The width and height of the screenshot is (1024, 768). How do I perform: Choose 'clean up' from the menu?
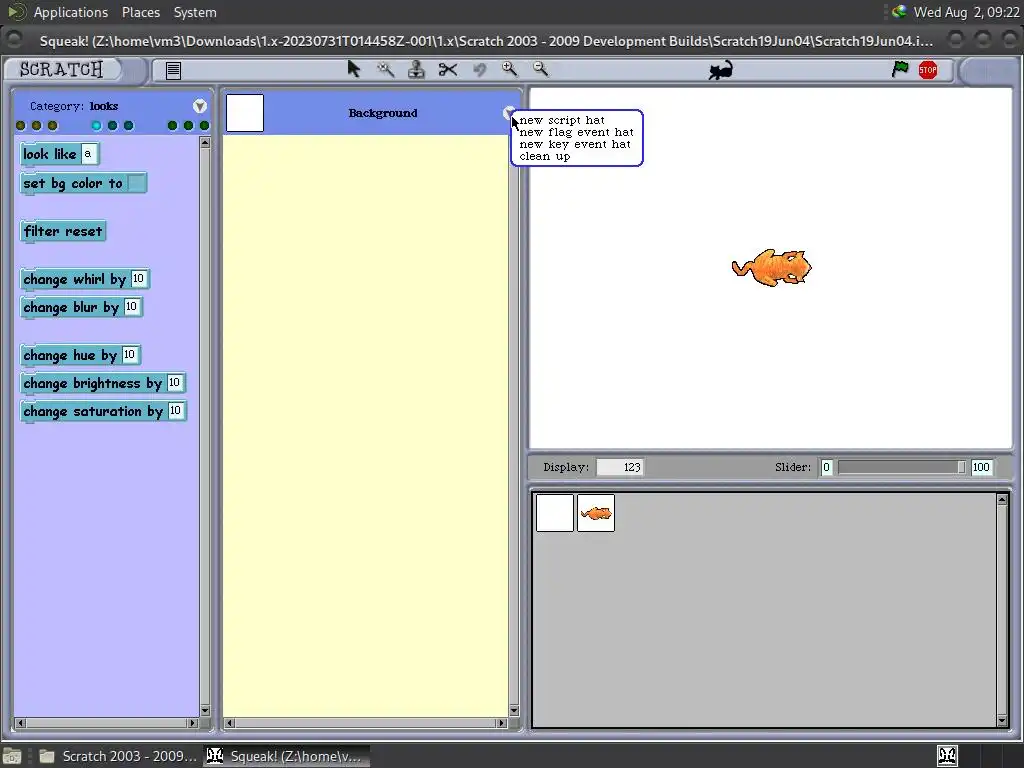[x=545, y=156]
